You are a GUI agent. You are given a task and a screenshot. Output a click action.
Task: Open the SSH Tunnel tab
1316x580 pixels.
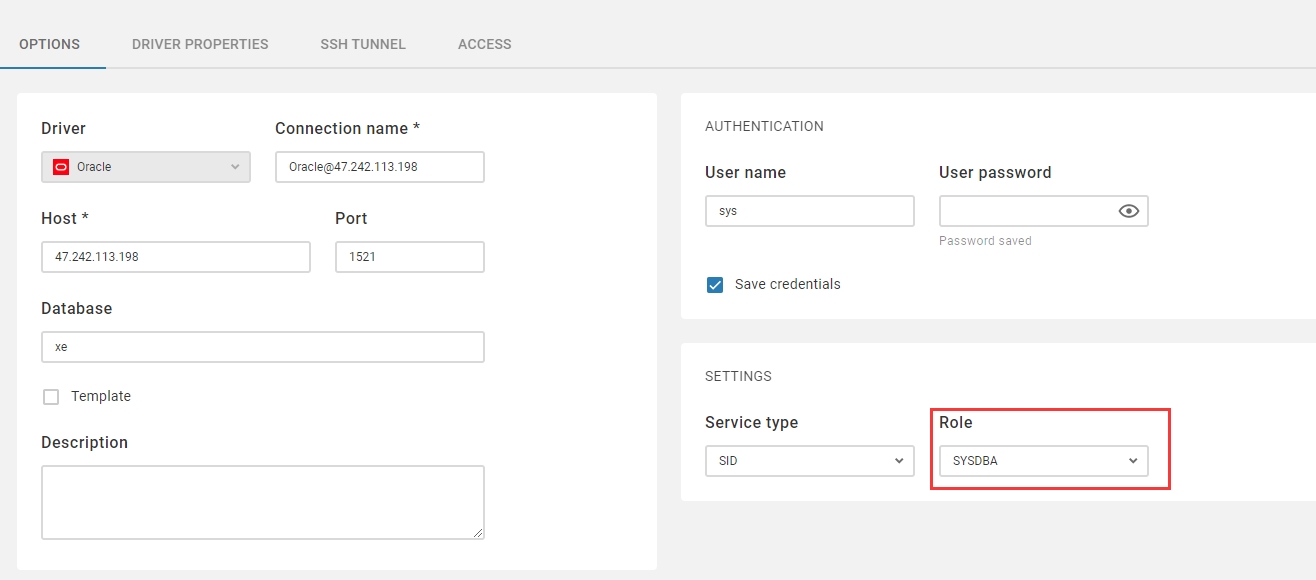pos(363,44)
